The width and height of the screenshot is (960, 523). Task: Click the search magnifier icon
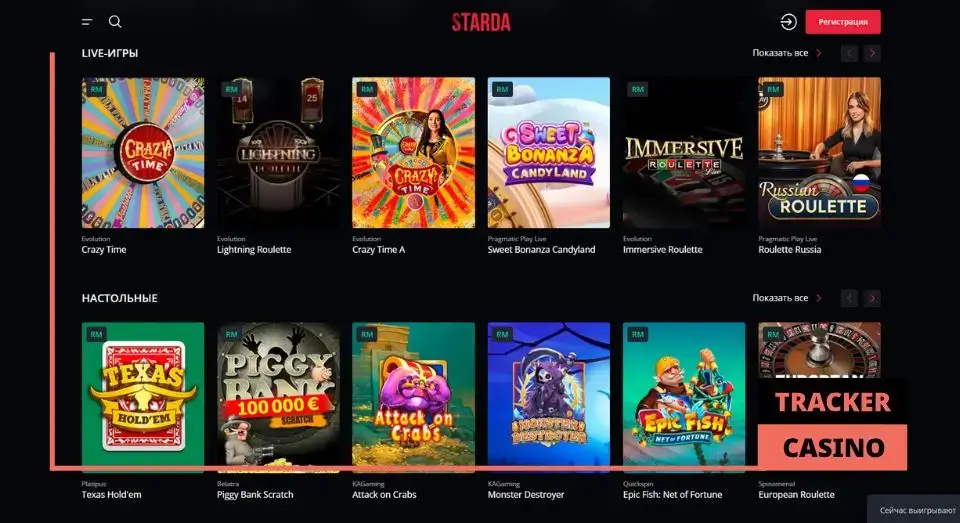(114, 21)
